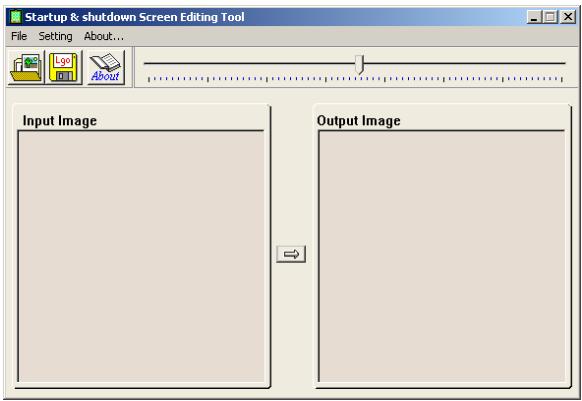The height and width of the screenshot is (401, 582).
Task: Click the "Output Image" label
Action: point(359,121)
